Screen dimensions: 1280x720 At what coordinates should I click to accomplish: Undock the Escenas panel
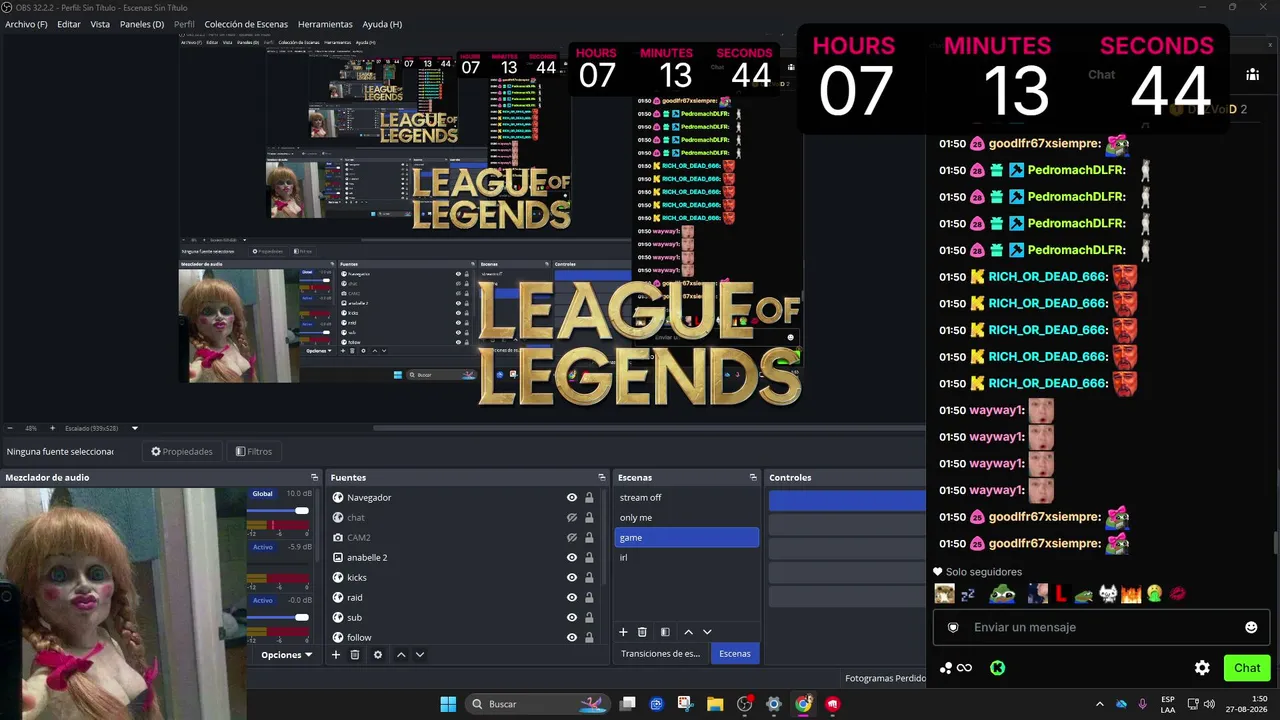pyautogui.click(x=753, y=478)
